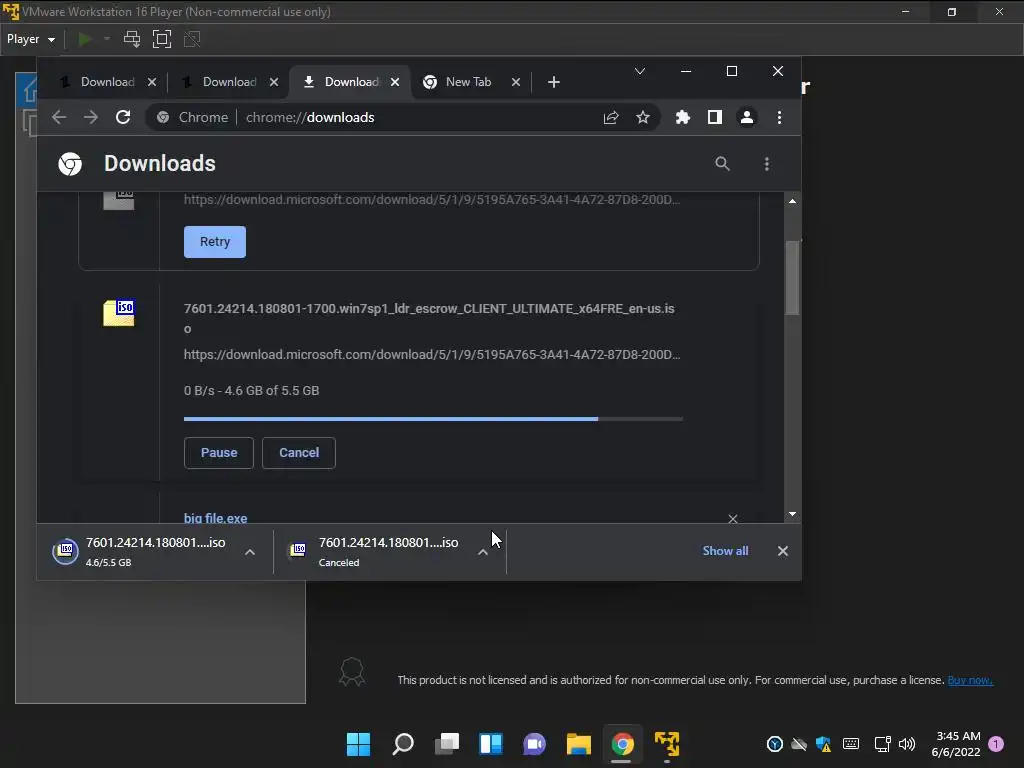
Task: Open Teams Chat on taskbar
Action: click(534, 744)
